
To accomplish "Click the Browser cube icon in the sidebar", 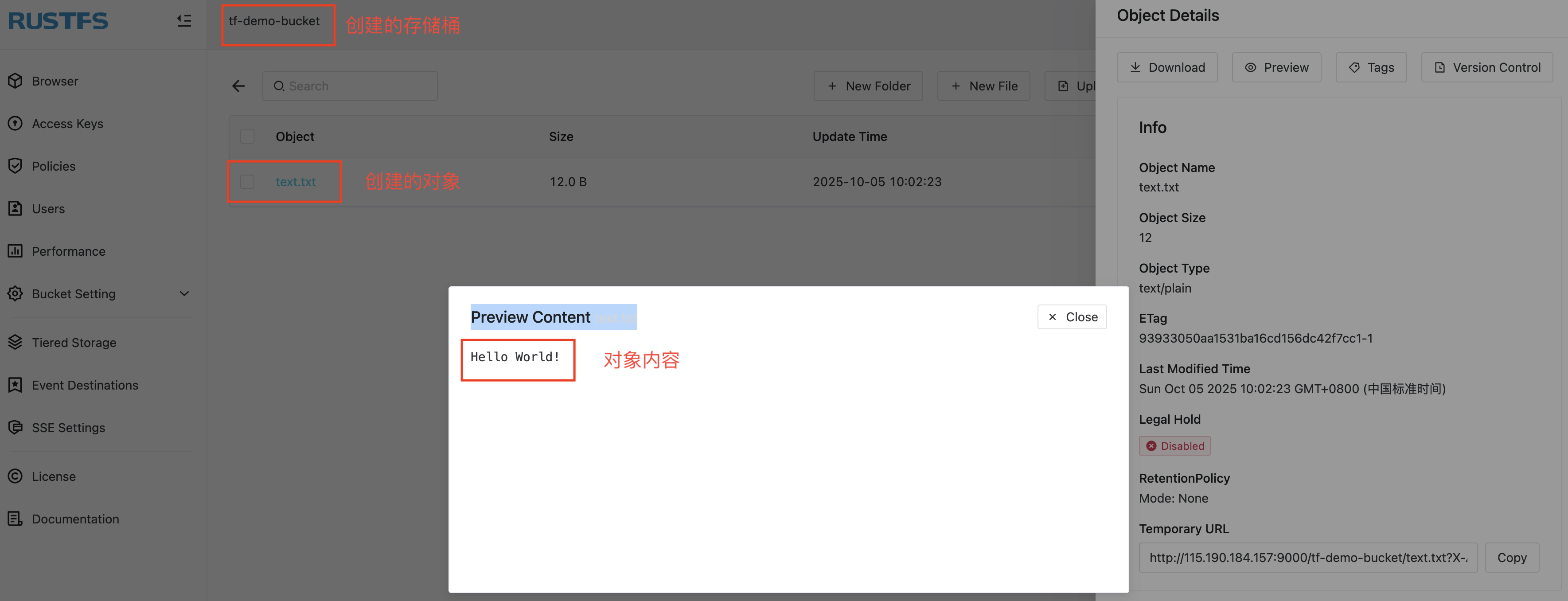I will click(15, 81).
